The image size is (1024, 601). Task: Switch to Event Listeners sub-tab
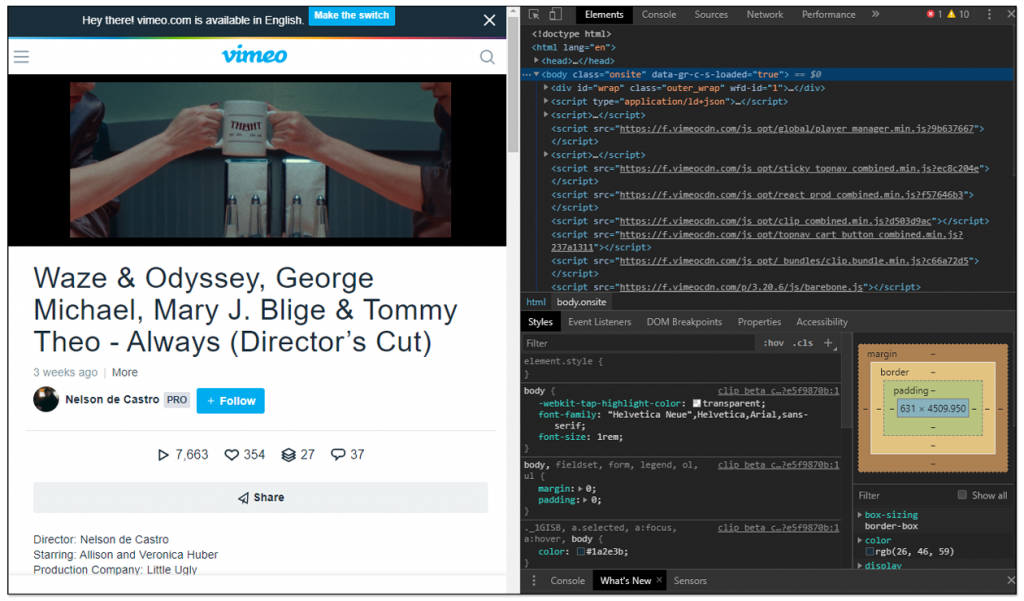pyautogui.click(x=600, y=322)
